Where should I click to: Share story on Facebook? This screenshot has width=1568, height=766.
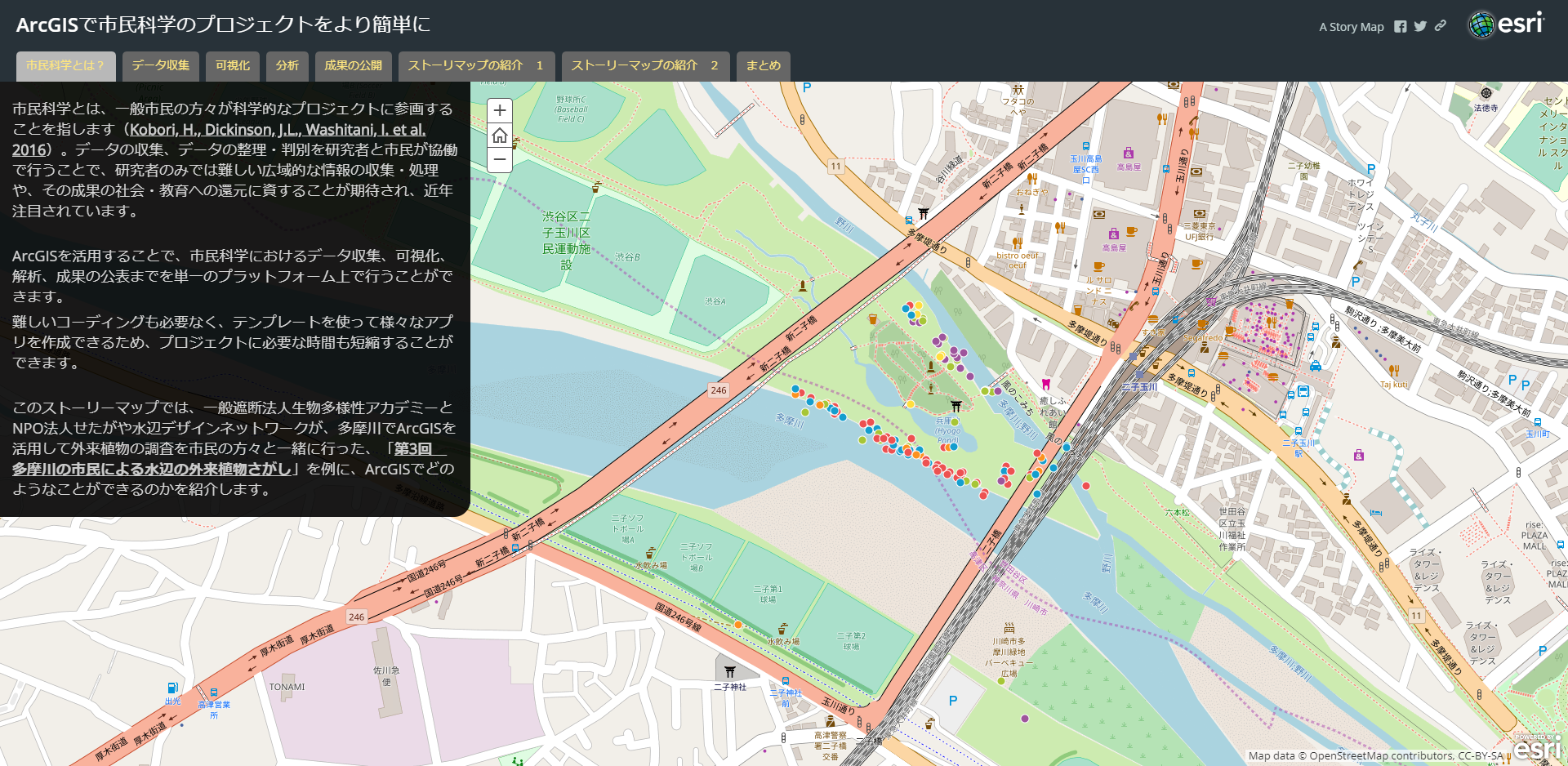(x=1400, y=27)
